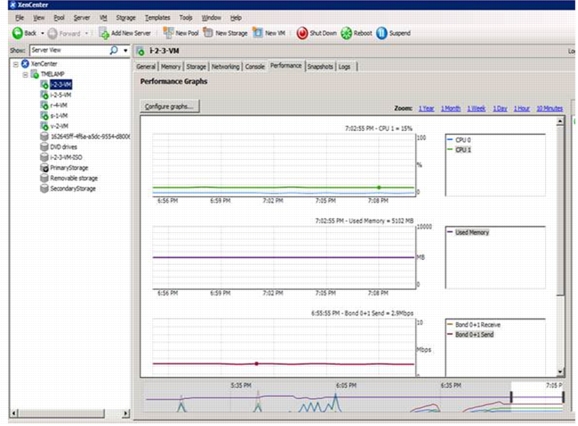Zoom graphs to 10 Minutes
578x426 pixels.
coord(549,108)
